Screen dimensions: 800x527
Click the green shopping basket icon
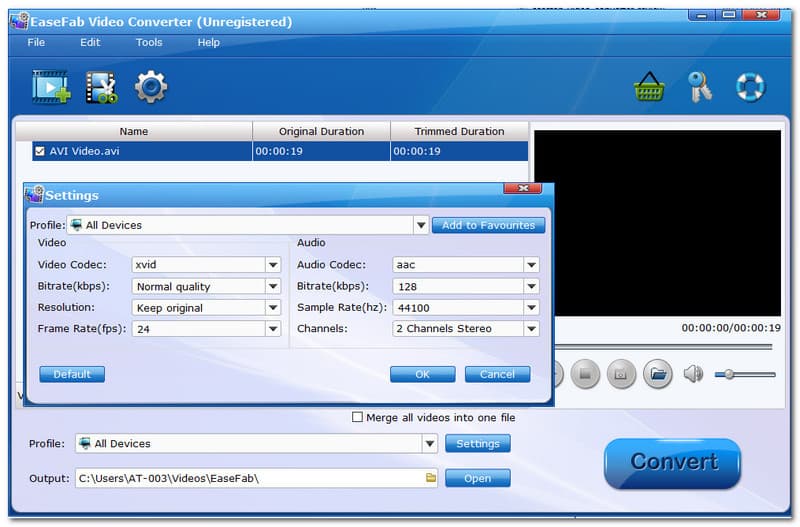(x=650, y=88)
